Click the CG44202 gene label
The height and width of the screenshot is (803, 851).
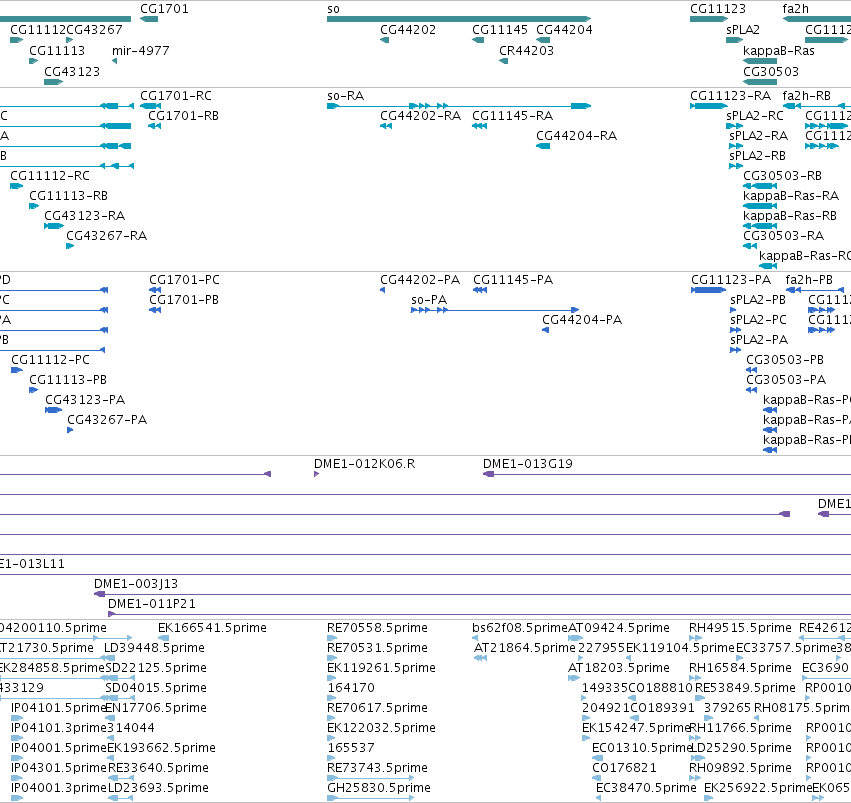point(408,30)
